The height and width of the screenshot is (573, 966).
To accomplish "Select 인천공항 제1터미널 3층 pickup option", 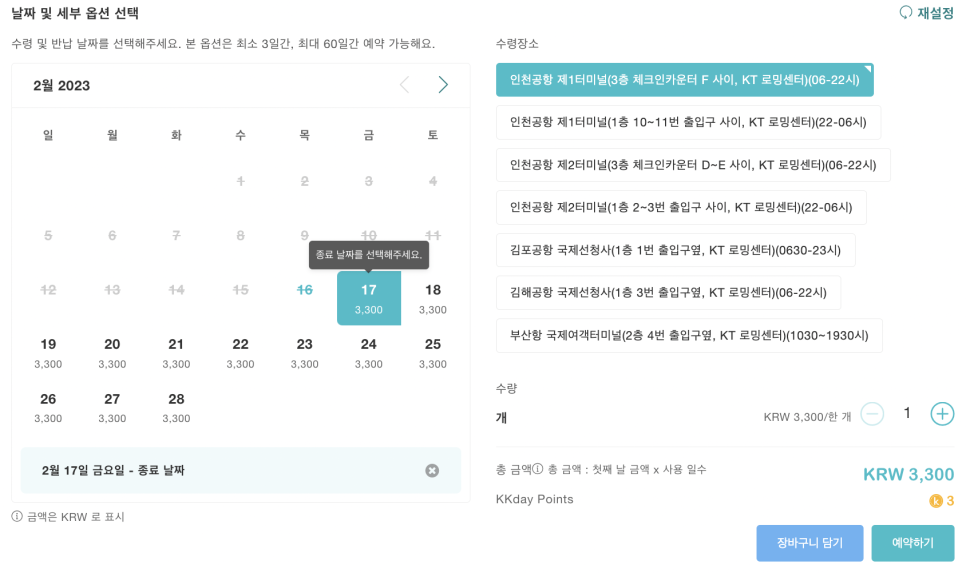I will (684, 80).
